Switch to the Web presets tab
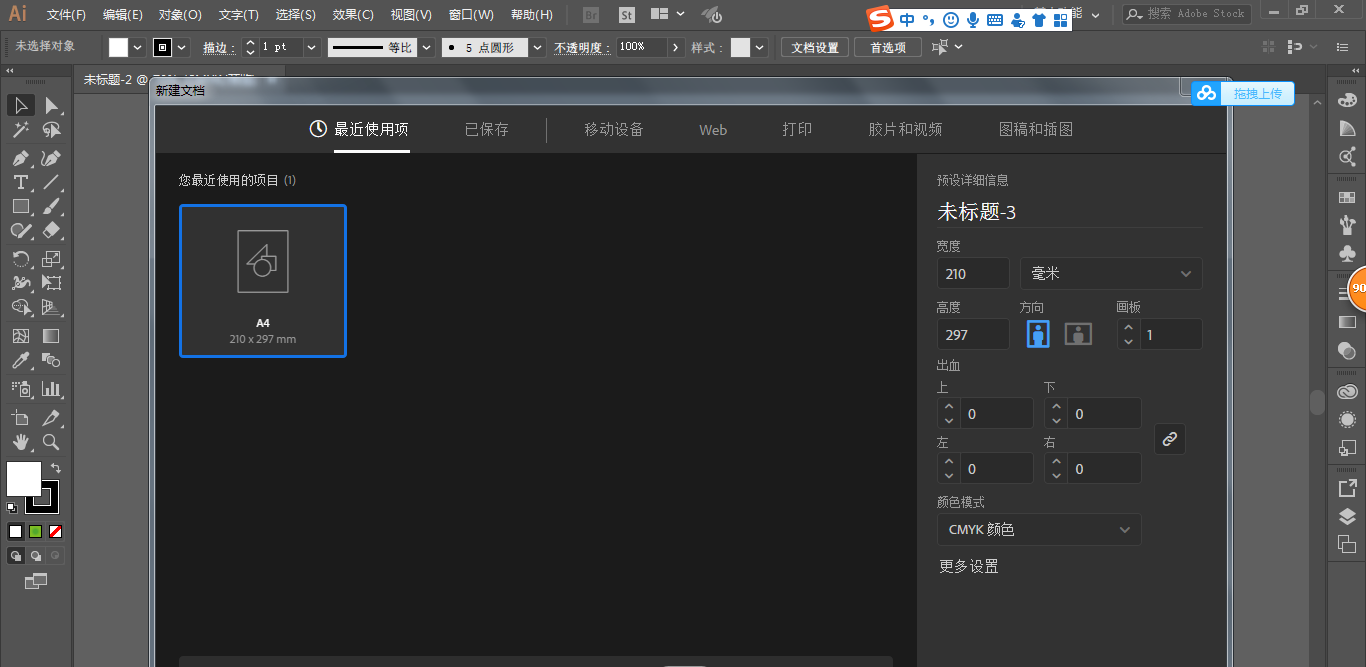 tap(713, 130)
